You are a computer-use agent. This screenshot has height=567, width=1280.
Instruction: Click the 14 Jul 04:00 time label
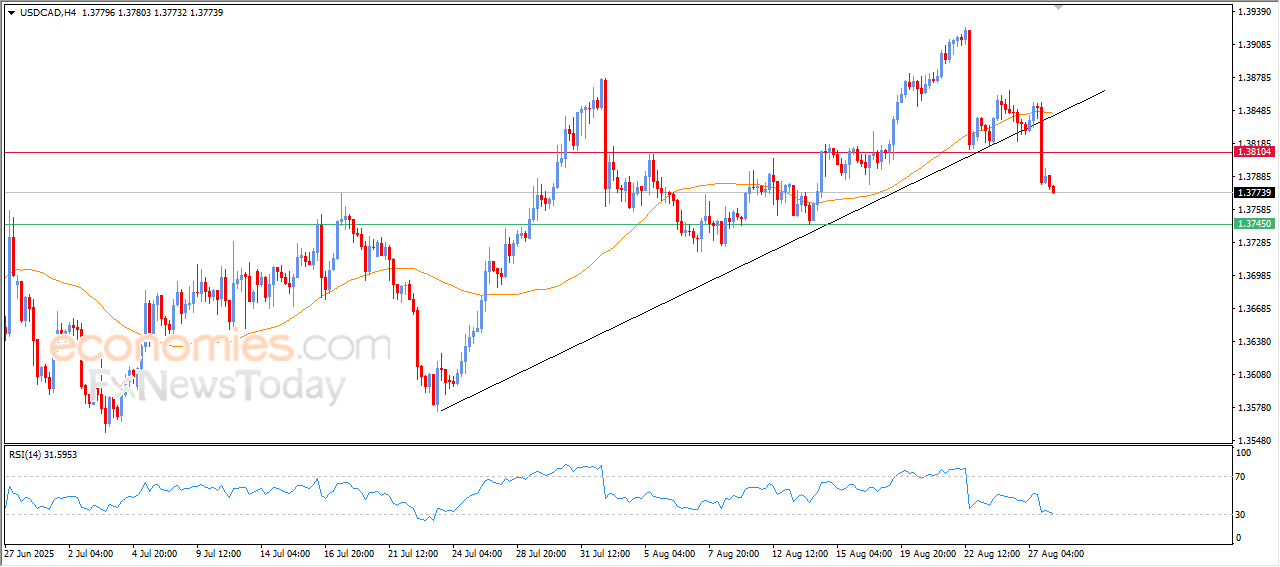click(285, 553)
